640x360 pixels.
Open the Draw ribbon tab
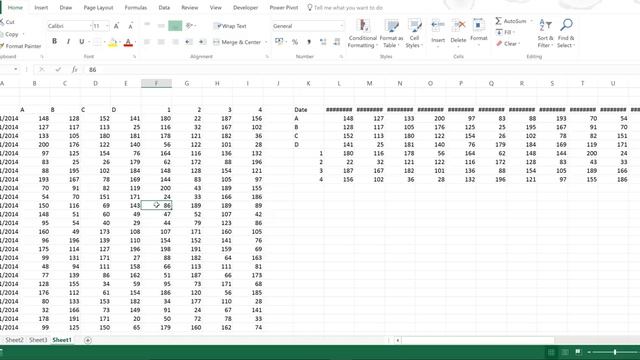point(66,7)
